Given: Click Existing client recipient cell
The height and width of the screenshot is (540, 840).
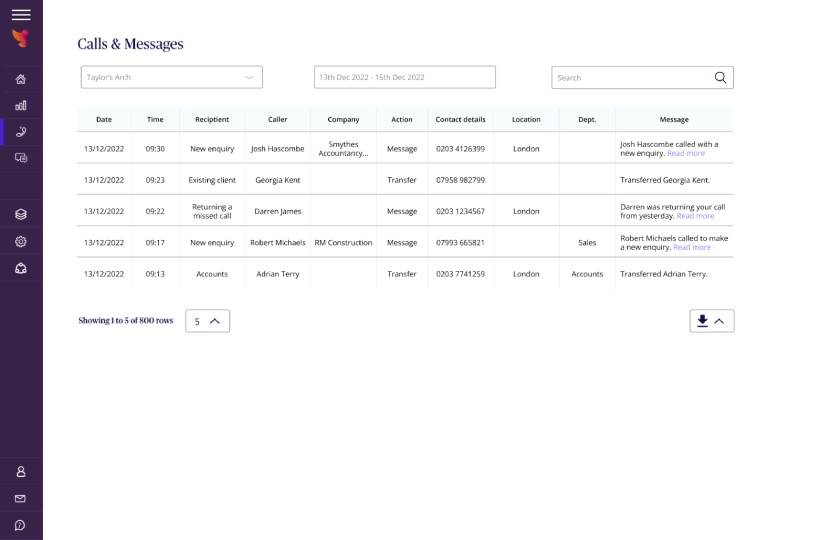Looking at the screenshot, I should click(212, 180).
